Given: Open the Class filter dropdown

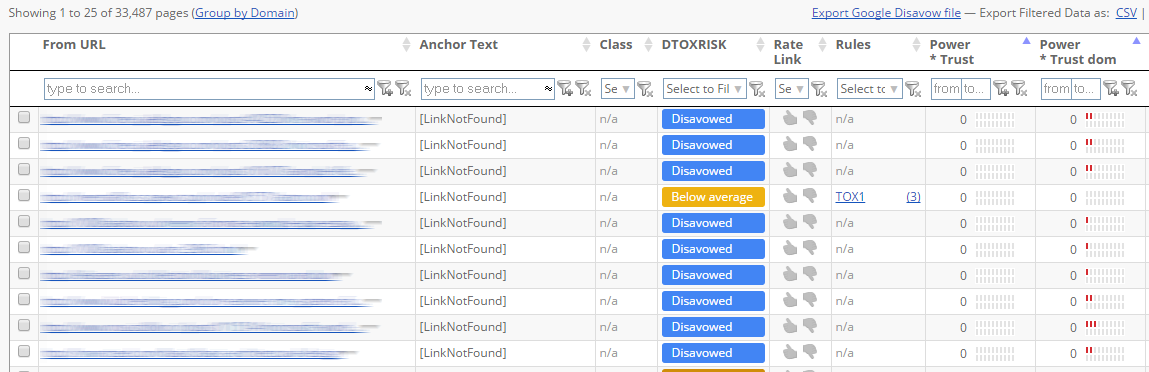Looking at the screenshot, I should pos(618,89).
